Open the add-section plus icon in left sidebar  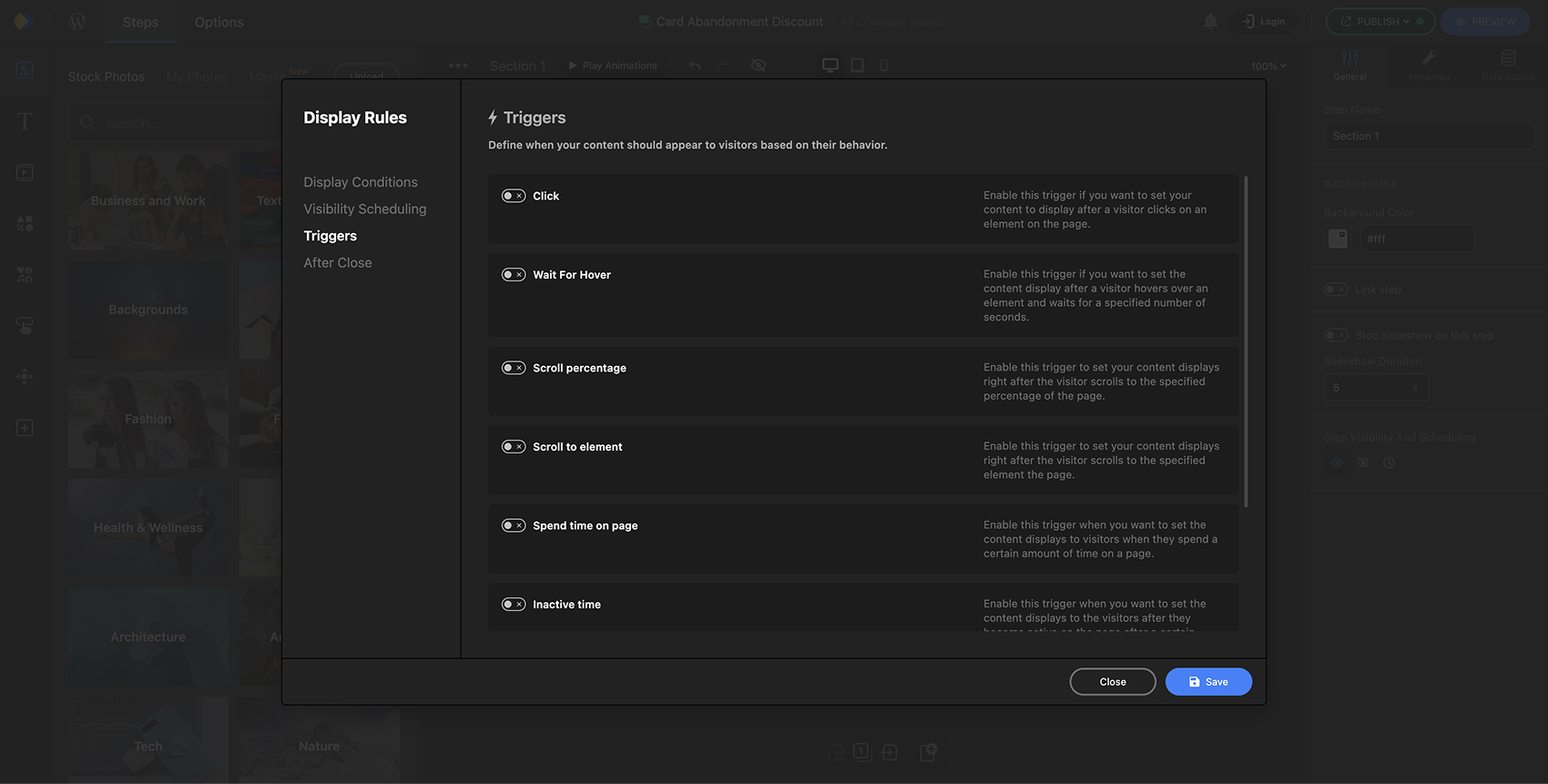(25, 428)
